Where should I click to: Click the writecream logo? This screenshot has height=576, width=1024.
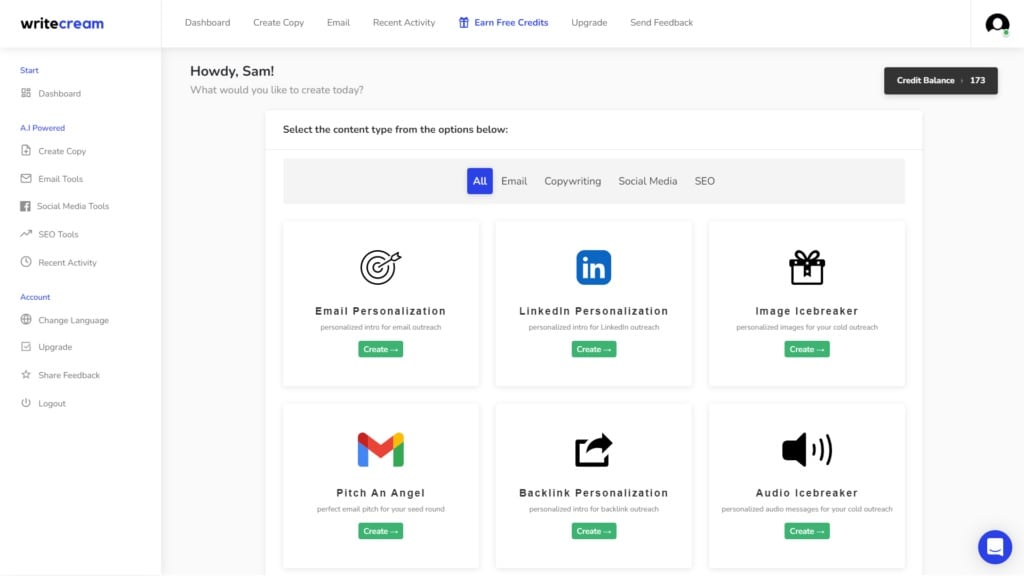coord(62,23)
